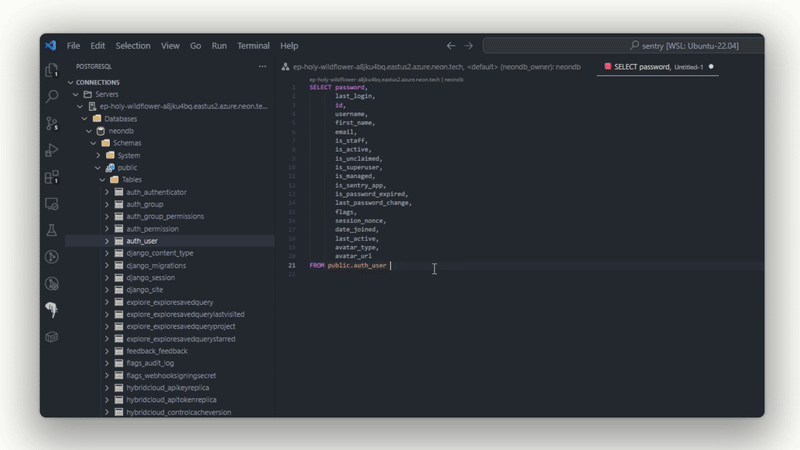Collapse the Tables folder
This screenshot has height=450, width=800.
[103, 180]
